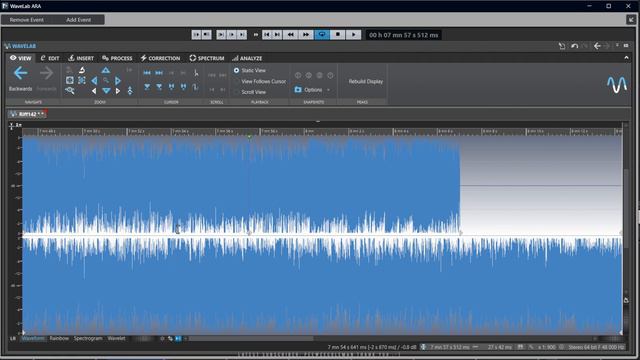Select the Riff142 file tab
Viewport: 640px width, 360px height.
click(27, 114)
